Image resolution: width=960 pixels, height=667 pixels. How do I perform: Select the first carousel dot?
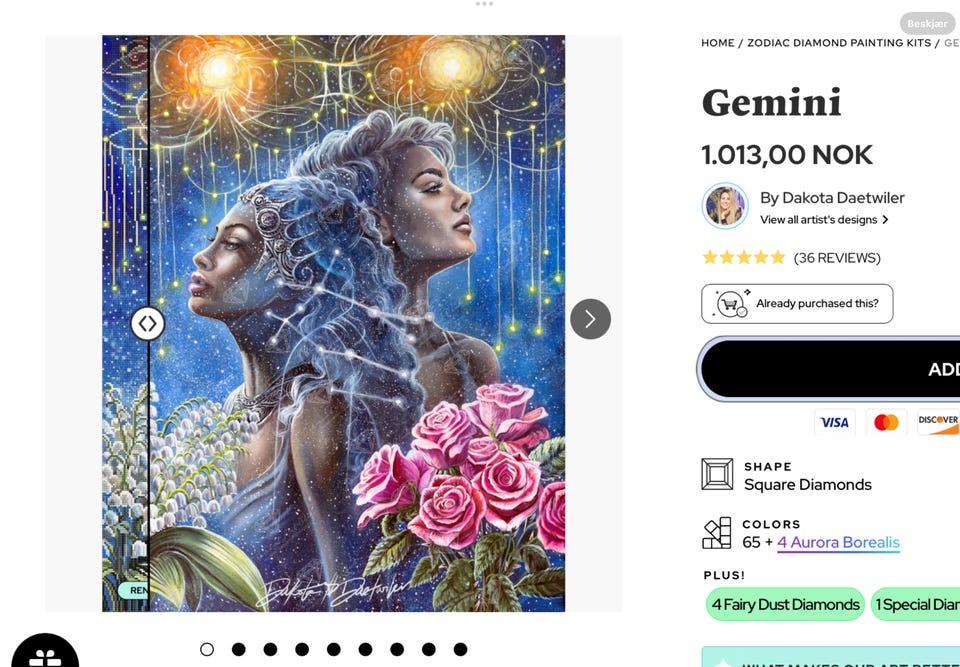[207, 649]
